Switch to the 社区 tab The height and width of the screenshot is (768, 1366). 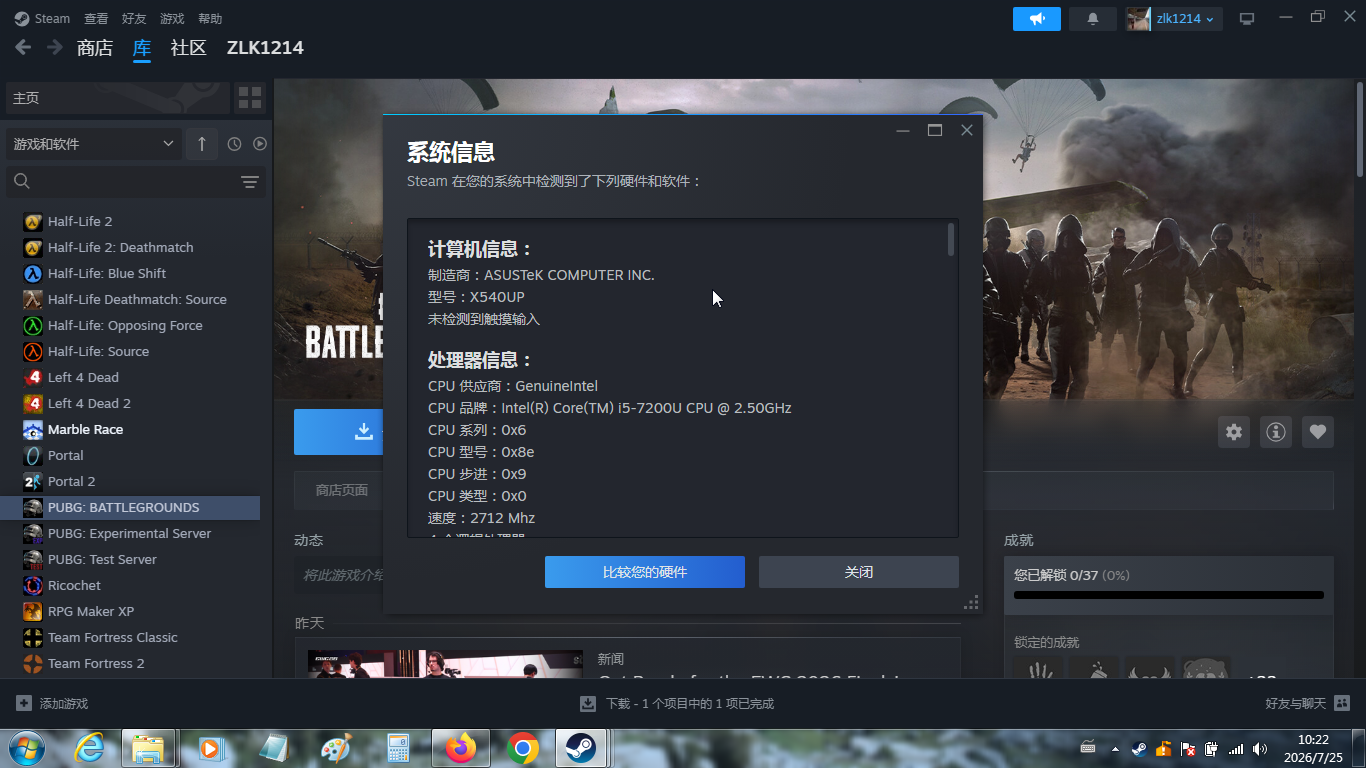188,48
